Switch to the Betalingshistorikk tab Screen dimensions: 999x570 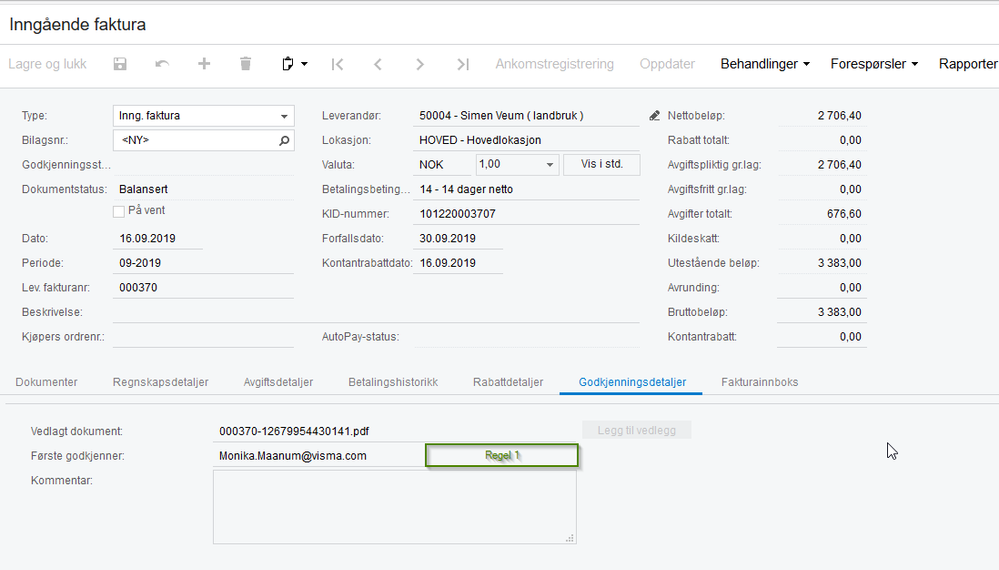pyautogui.click(x=393, y=382)
